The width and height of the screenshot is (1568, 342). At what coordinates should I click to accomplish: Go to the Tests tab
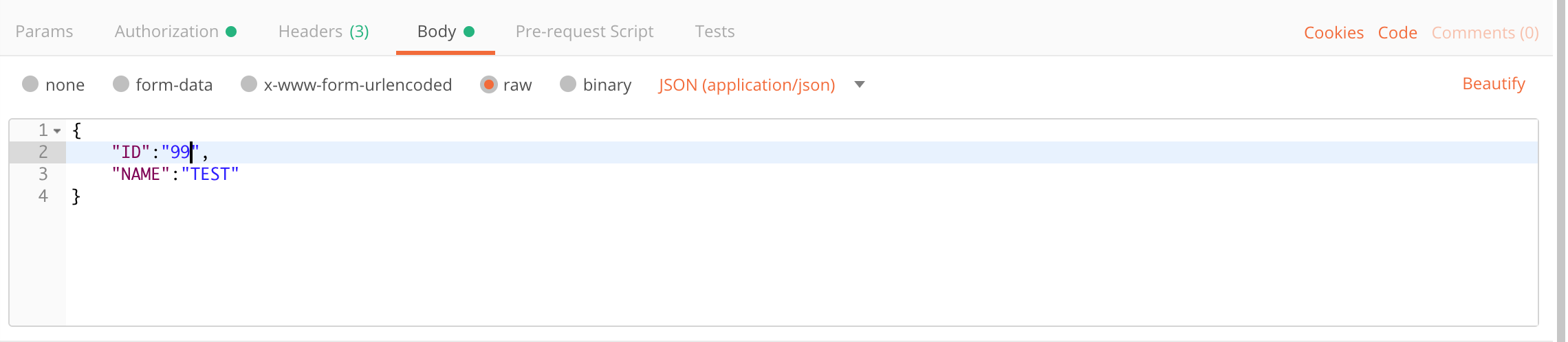coord(715,32)
